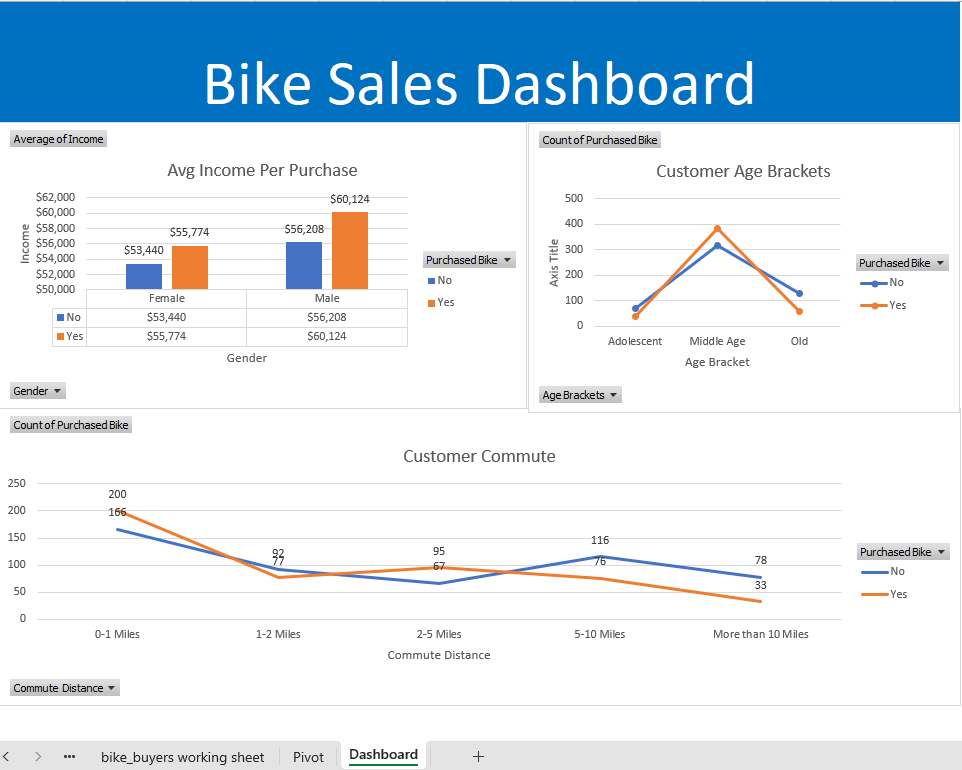
Task: Add a new worksheet with the plus icon
Action: click(x=478, y=757)
